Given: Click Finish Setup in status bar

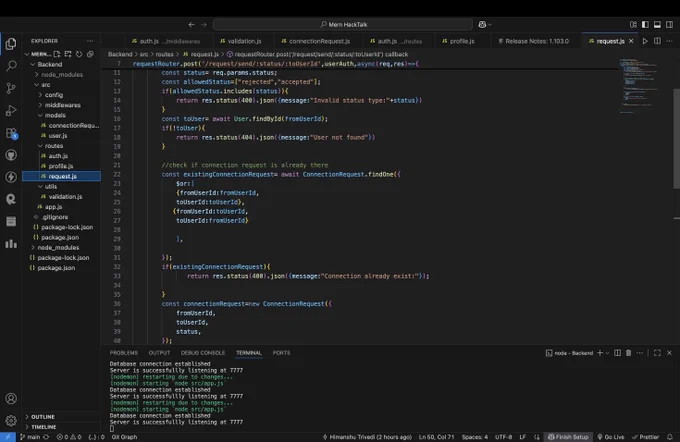Looking at the screenshot, I should point(569,437).
